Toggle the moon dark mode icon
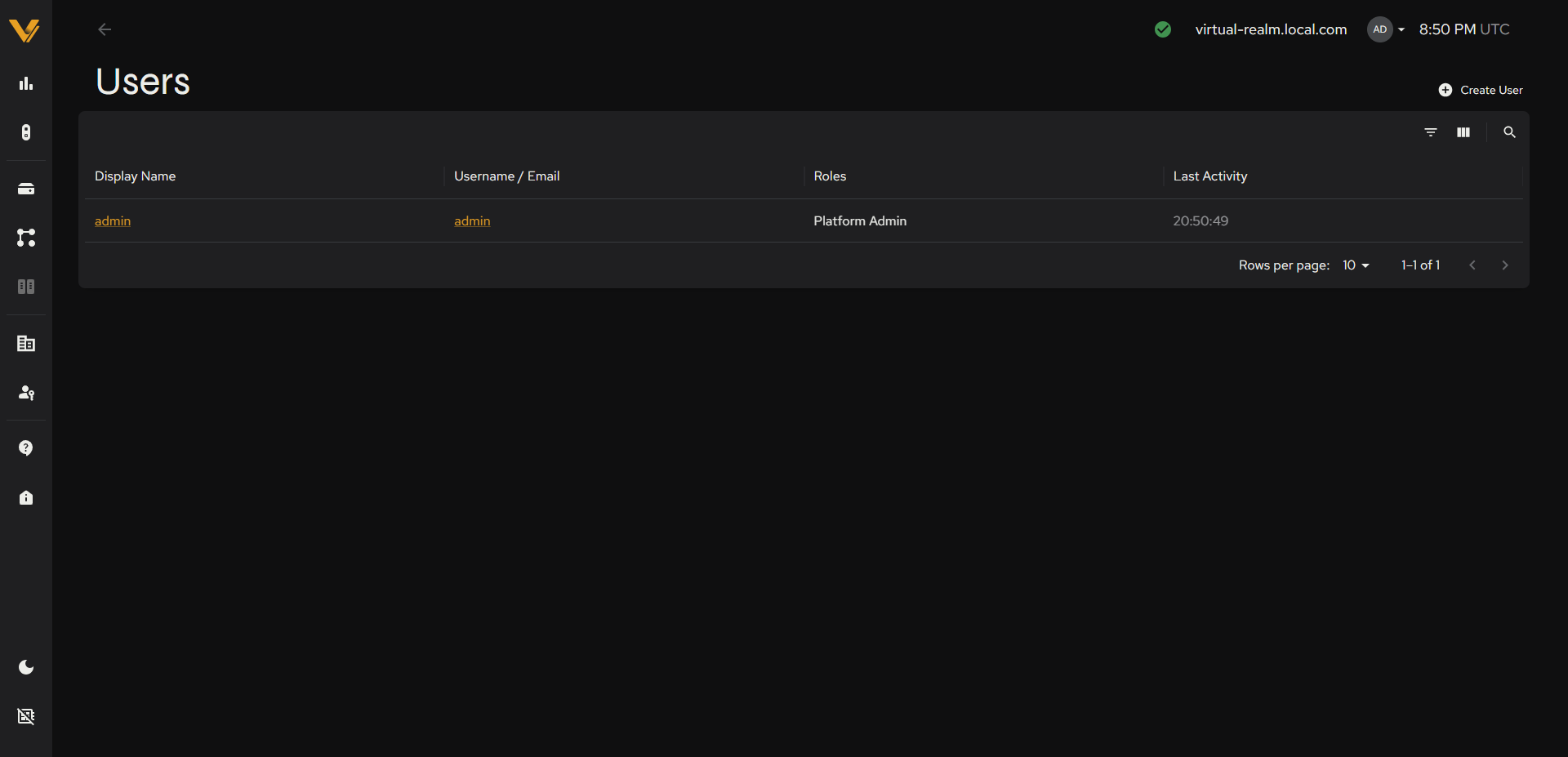Screen dimensions: 1568x757 tap(26, 667)
